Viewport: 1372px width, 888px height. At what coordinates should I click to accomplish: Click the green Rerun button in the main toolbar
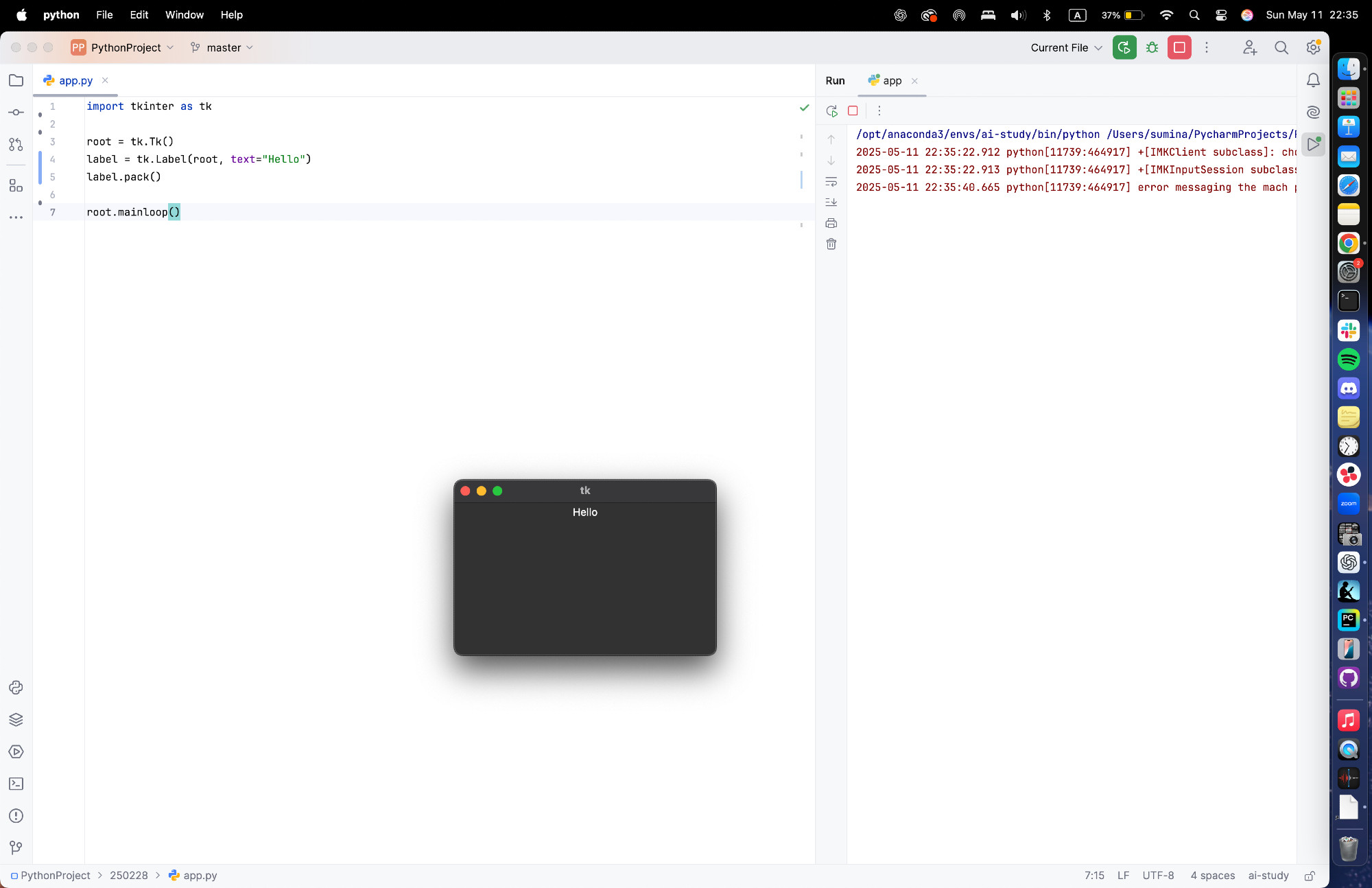(x=1124, y=47)
